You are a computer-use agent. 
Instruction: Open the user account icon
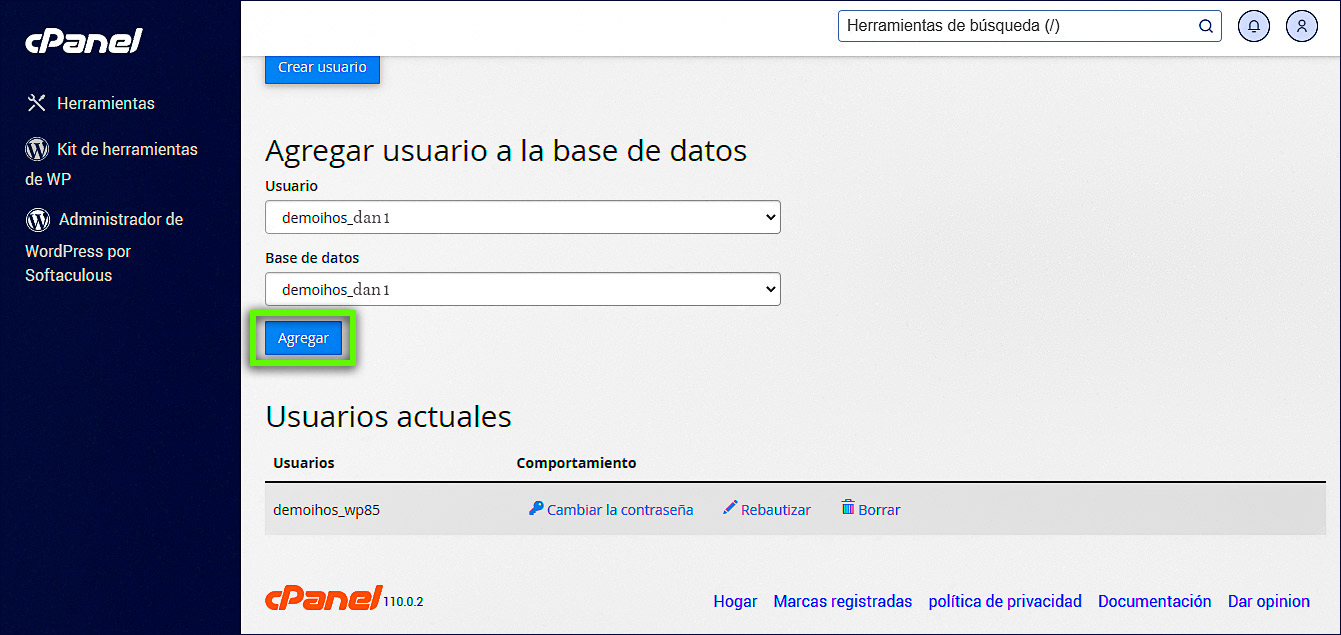(x=1301, y=26)
